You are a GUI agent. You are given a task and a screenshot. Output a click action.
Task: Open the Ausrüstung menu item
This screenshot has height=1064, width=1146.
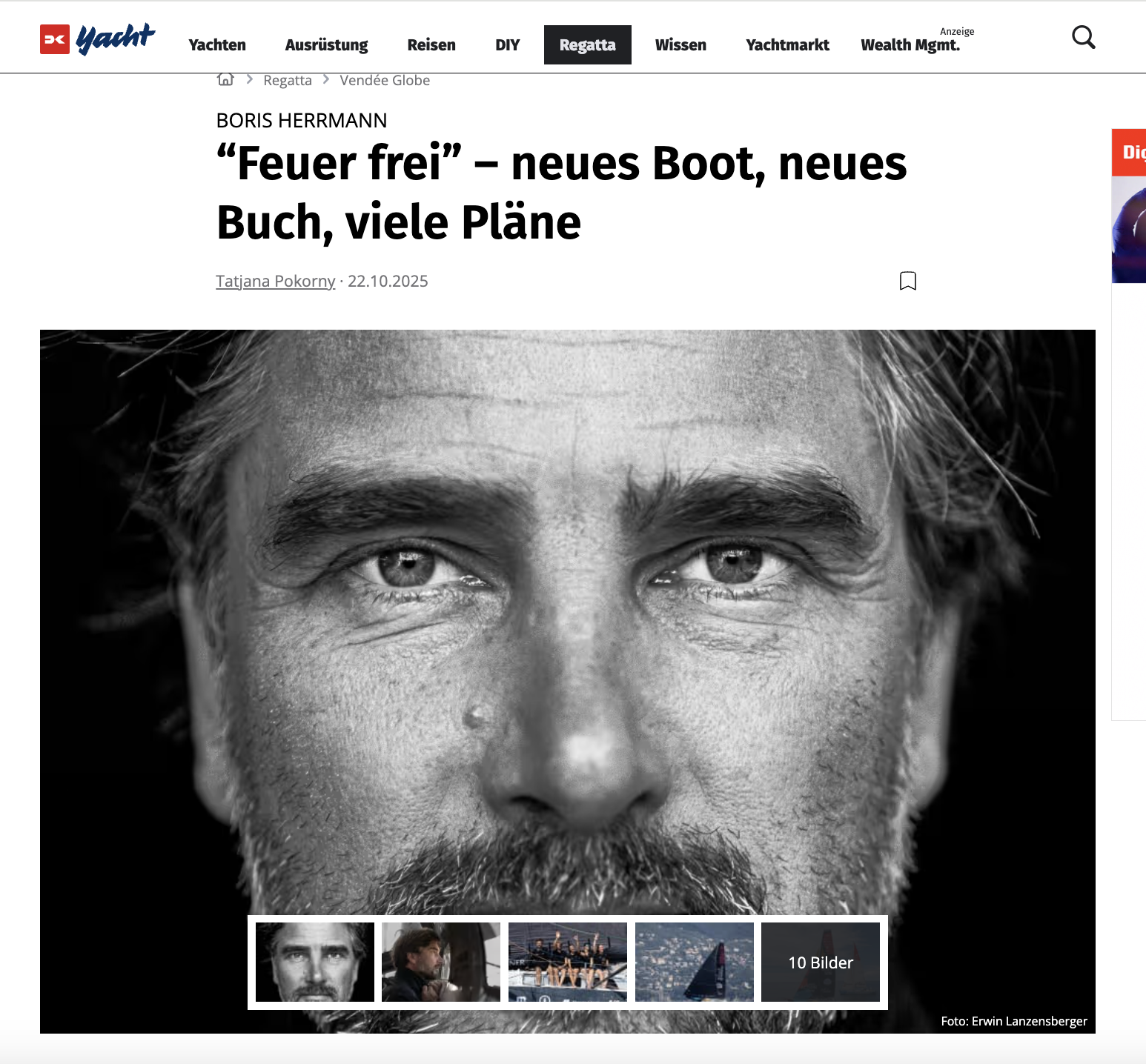pos(326,45)
